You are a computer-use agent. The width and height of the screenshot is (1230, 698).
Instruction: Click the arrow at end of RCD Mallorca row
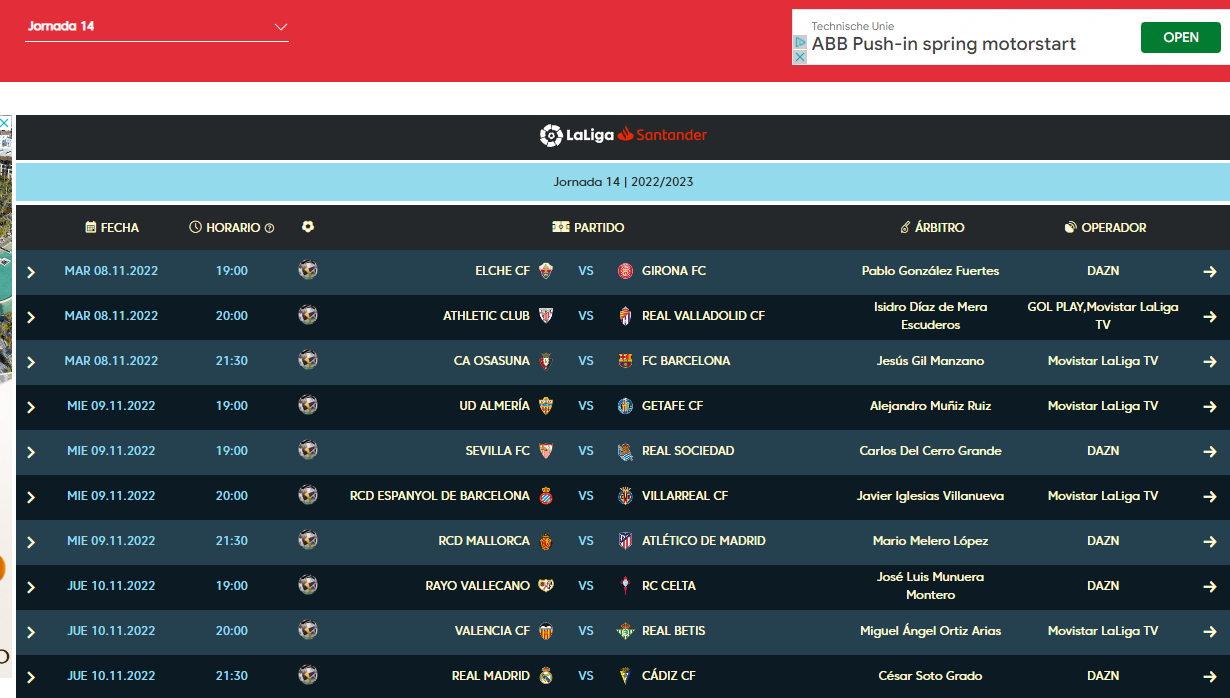(1210, 542)
